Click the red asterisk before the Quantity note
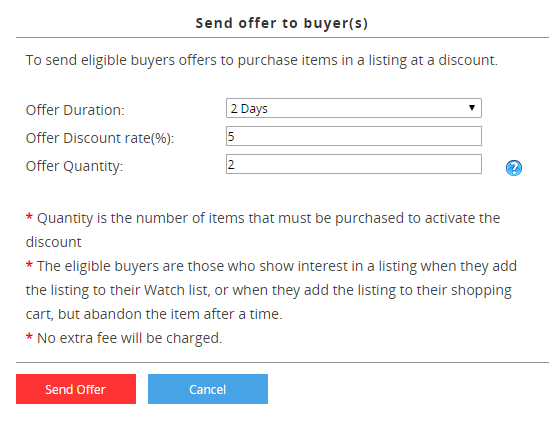The height and width of the screenshot is (423, 560). click(x=29, y=217)
